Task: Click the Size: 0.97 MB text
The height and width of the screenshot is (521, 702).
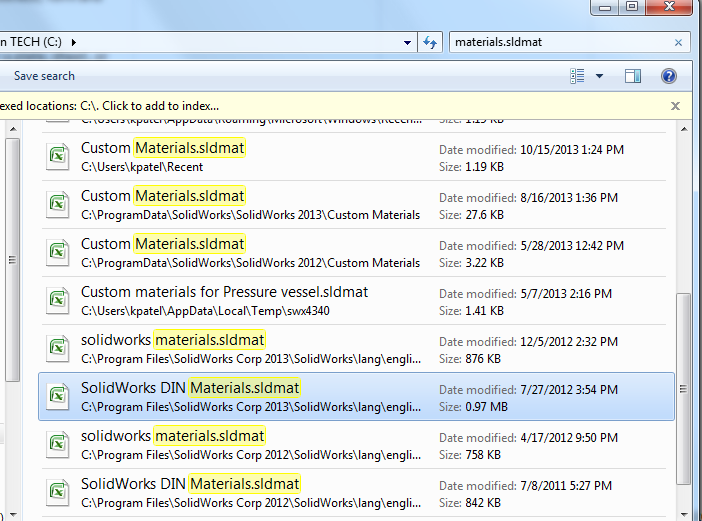Action: point(473,407)
